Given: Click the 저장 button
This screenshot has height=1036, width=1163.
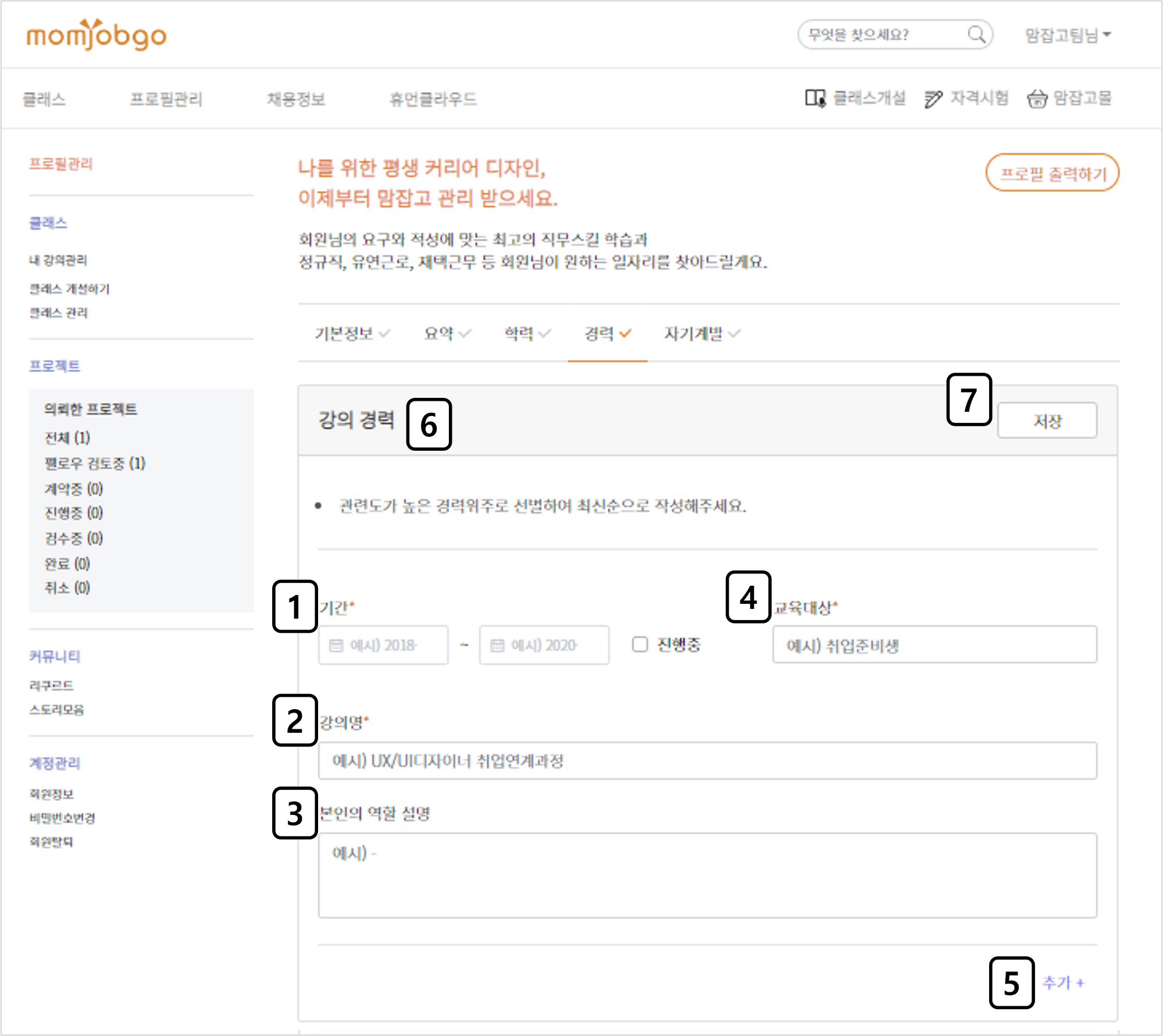Looking at the screenshot, I should [x=1047, y=421].
